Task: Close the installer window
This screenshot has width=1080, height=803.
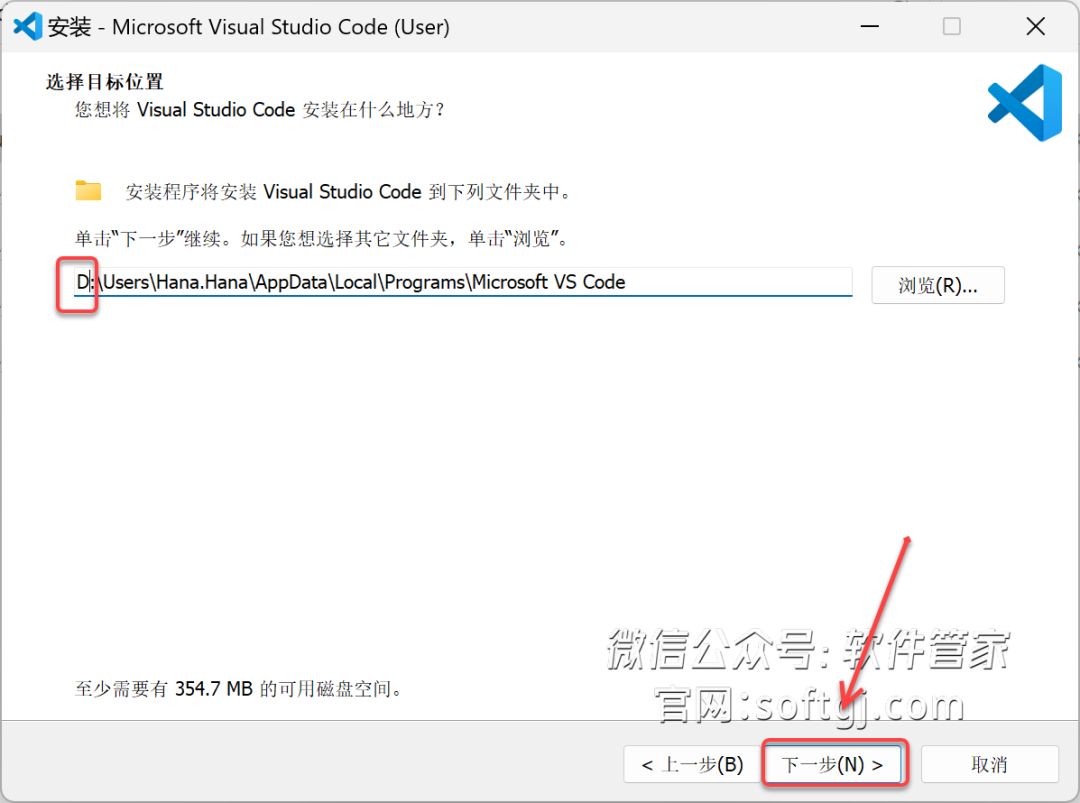Action: [1035, 27]
